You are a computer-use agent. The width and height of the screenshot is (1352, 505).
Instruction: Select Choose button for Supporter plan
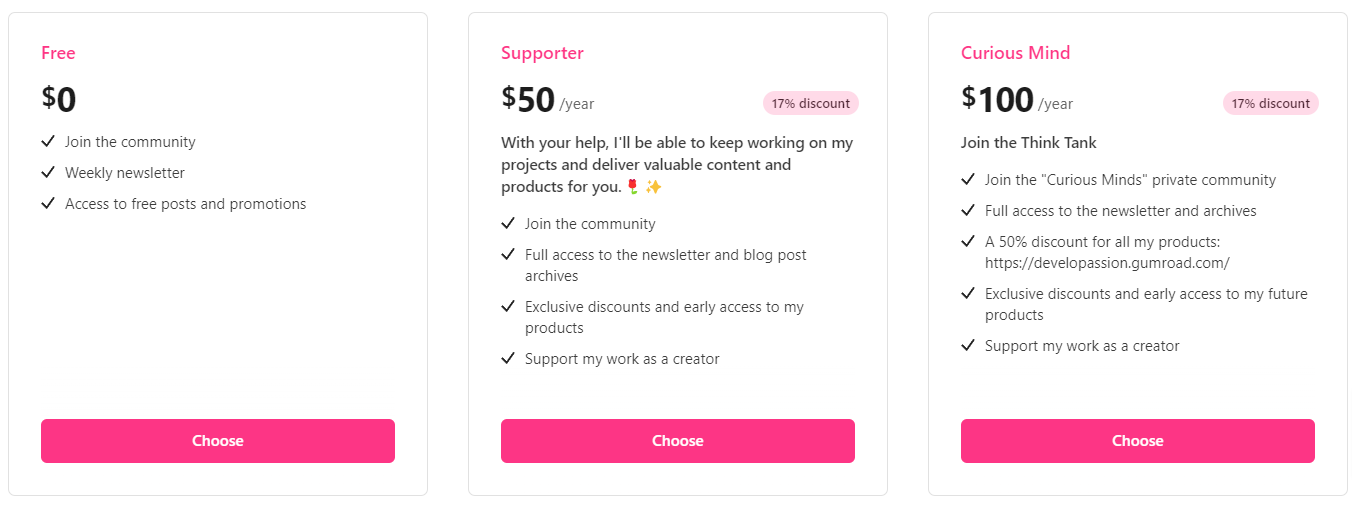pos(677,441)
